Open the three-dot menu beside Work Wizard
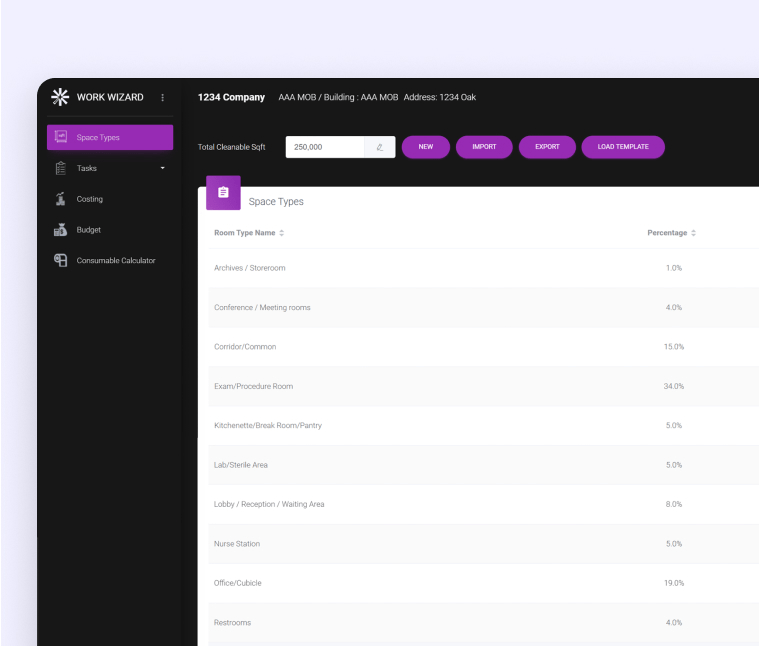759x646 pixels. tap(163, 97)
